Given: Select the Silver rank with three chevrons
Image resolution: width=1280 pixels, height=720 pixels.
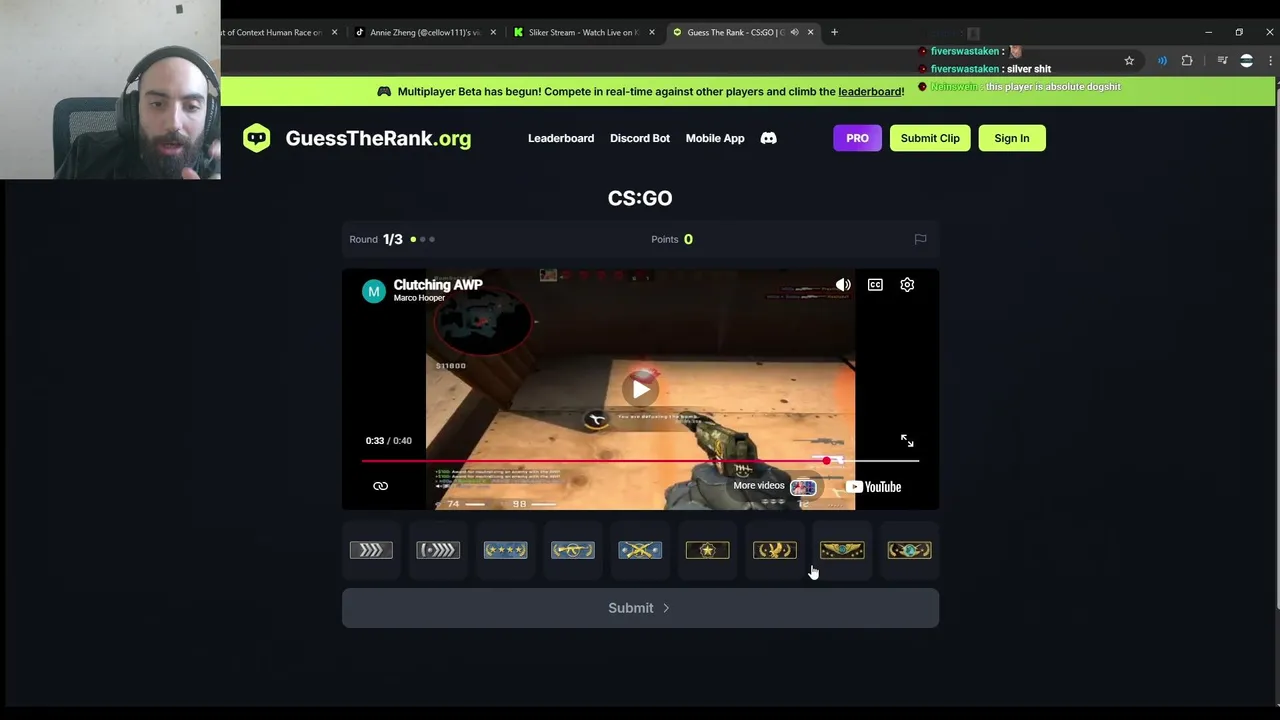Looking at the screenshot, I should pos(371,550).
